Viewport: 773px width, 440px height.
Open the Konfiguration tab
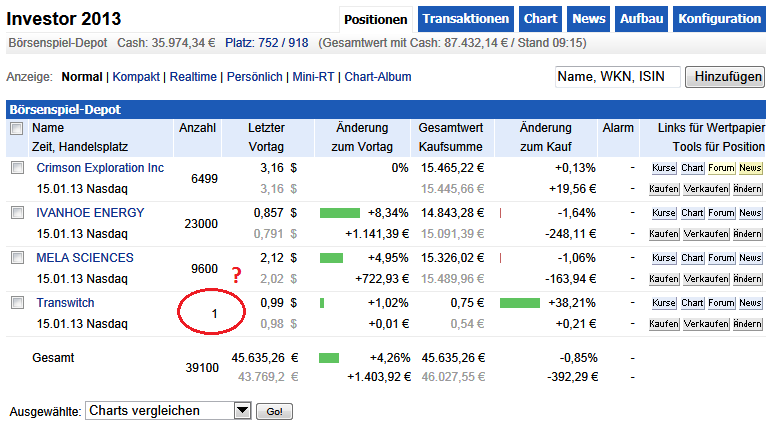[x=718, y=19]
